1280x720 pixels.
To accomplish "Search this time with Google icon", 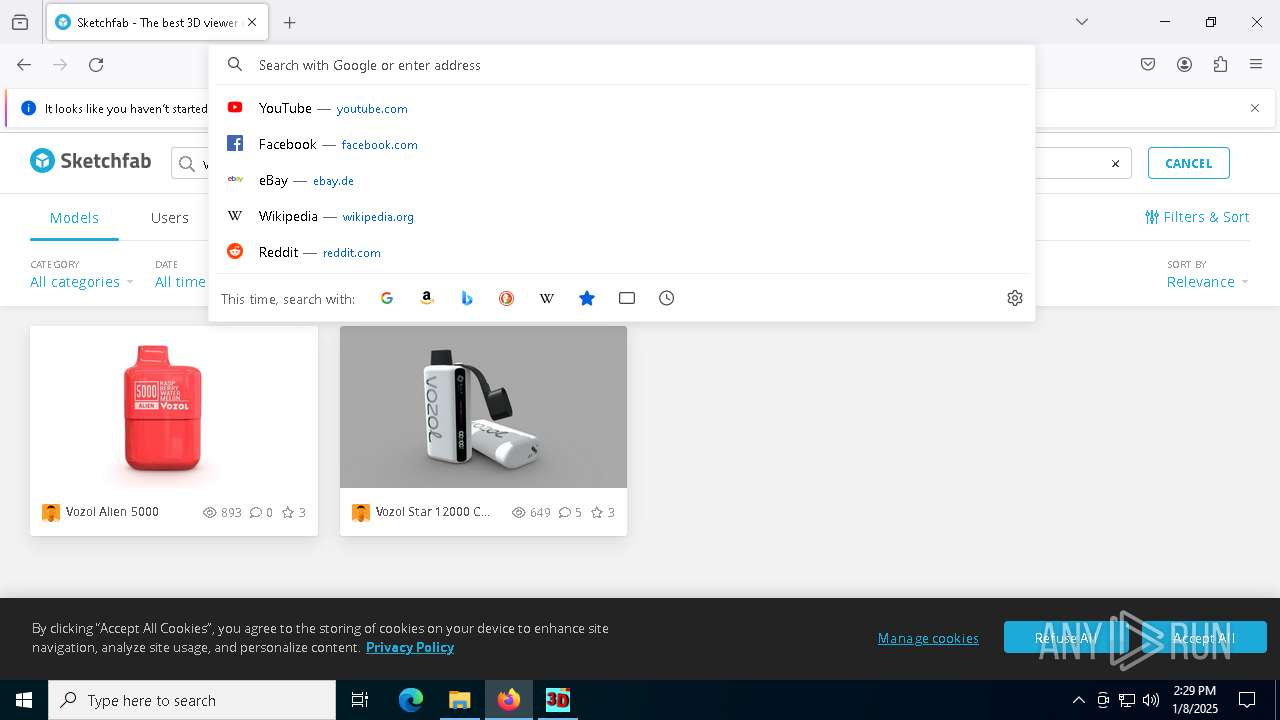I will coord(387,298).
